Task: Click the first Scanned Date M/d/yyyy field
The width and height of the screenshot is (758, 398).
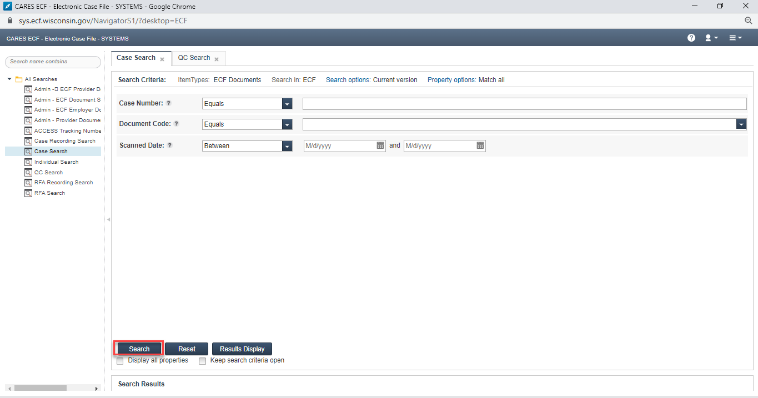Action: click(x=340, y=146)
